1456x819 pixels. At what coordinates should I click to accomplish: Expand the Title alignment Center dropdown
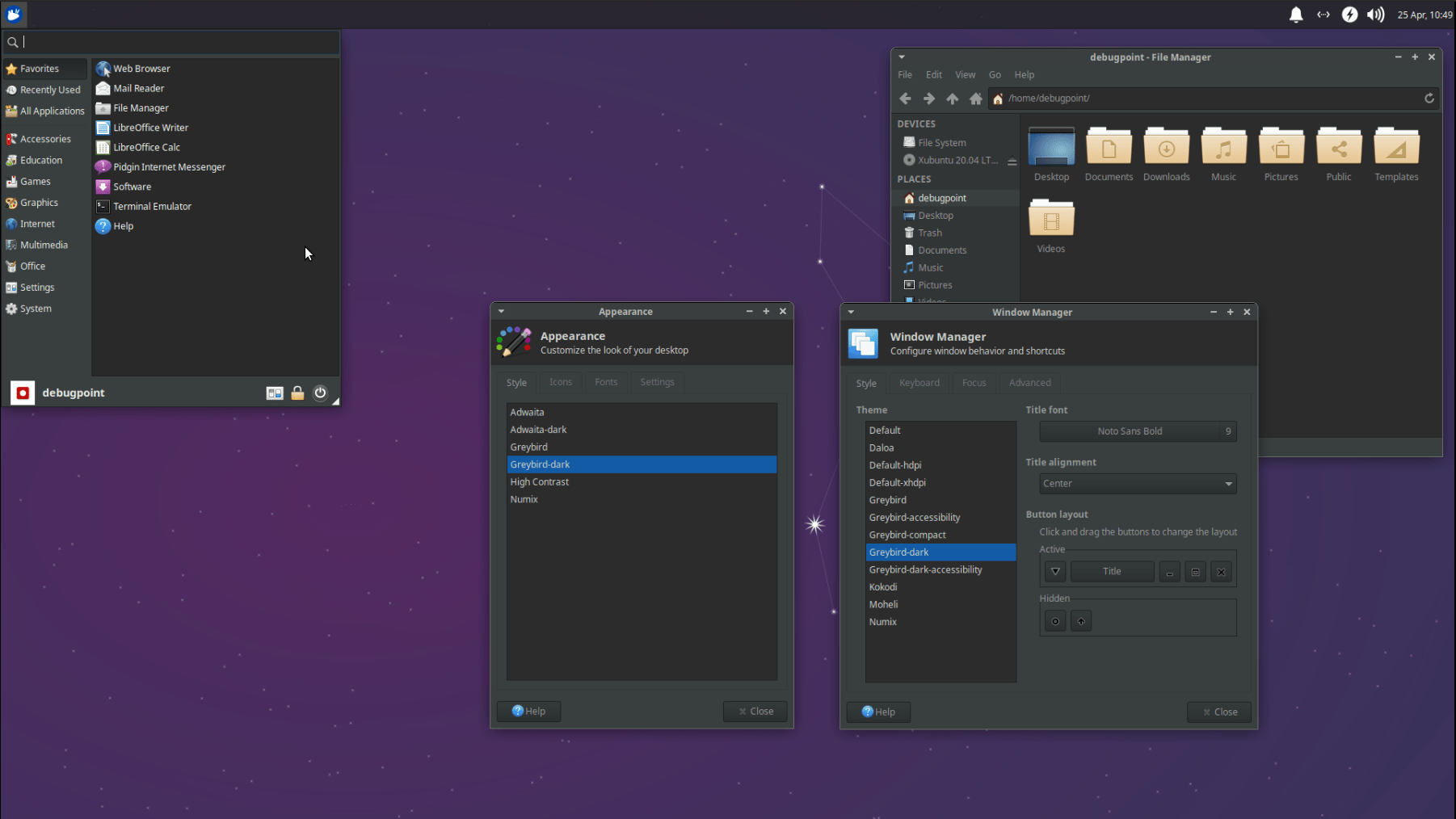(x=1138, y=484)
